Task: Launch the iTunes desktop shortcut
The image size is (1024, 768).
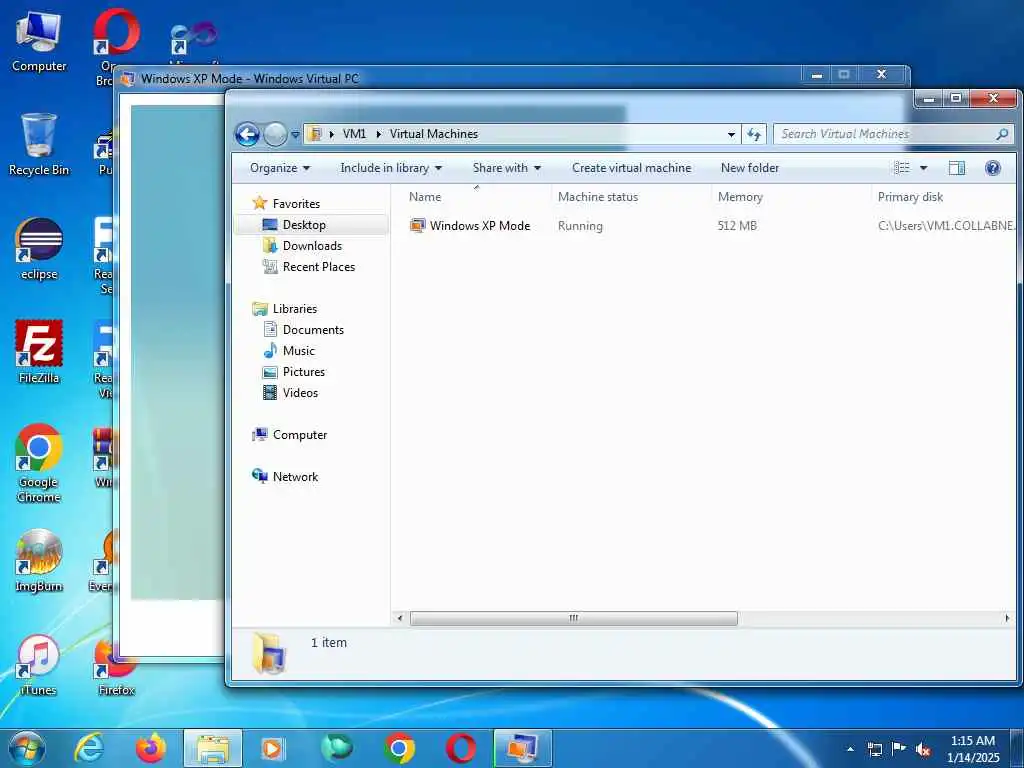Action: click(39, 665)
